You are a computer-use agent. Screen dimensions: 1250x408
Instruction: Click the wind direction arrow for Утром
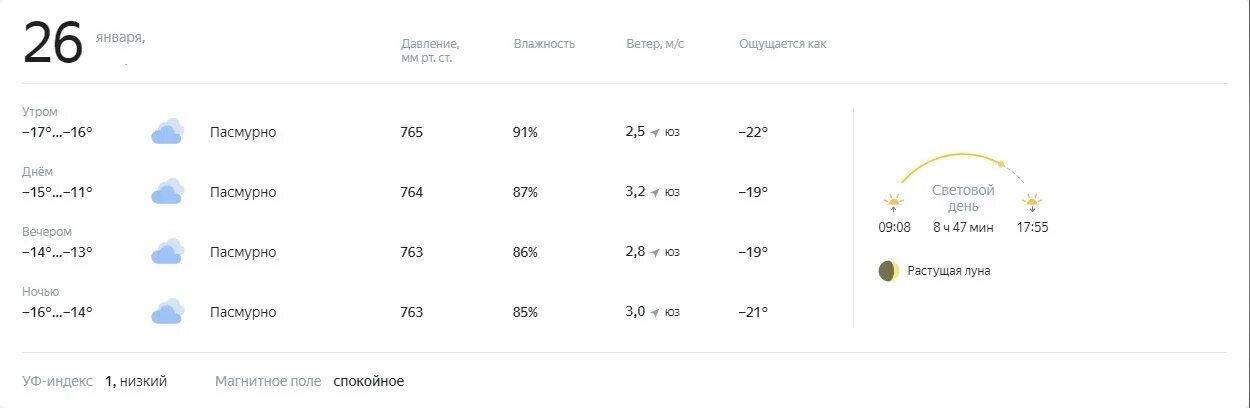(655, 133)
